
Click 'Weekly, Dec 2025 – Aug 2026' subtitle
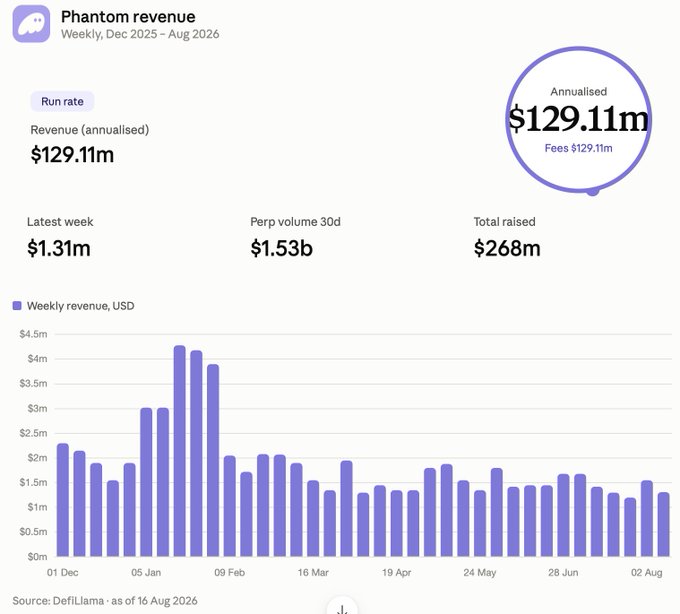point(140,34)
